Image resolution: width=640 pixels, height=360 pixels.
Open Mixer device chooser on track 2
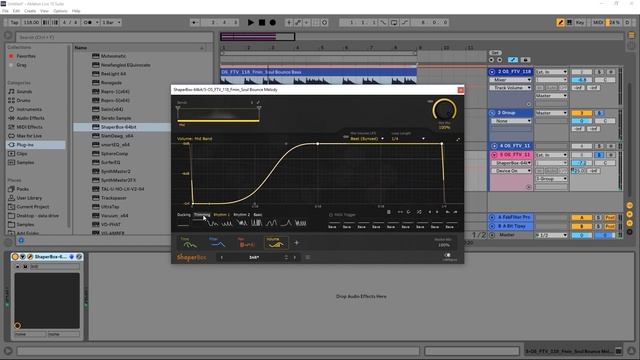point(510,80)
